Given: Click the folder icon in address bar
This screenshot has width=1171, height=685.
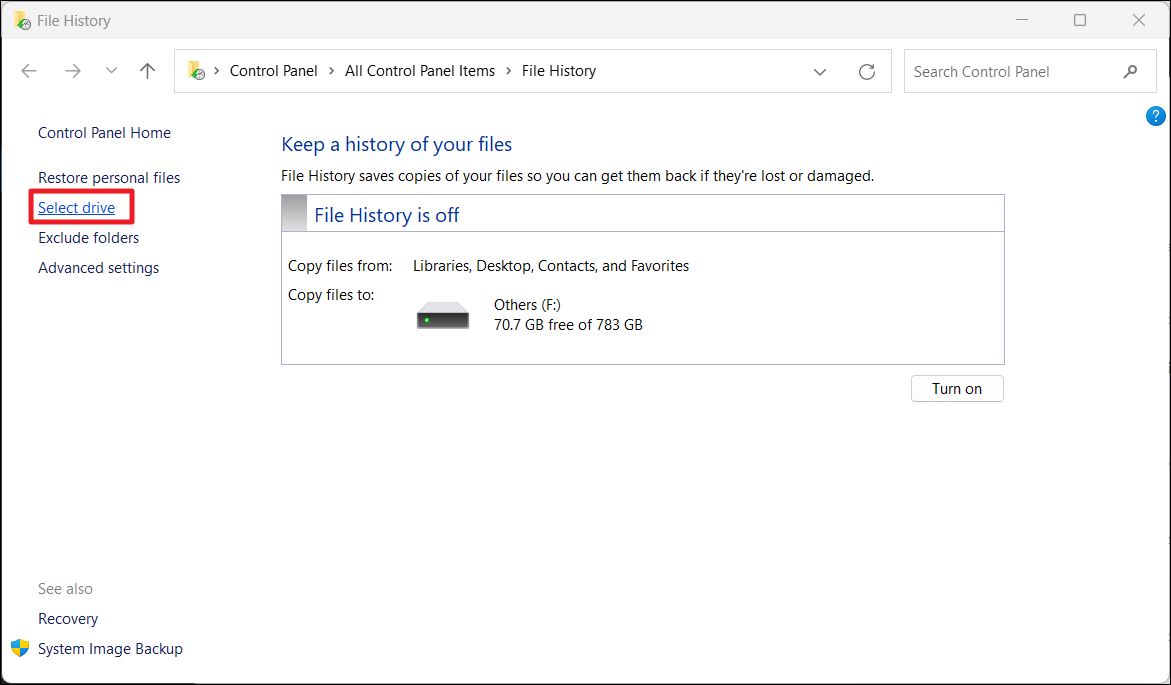Looking at the screenshot, I should 196,71.
